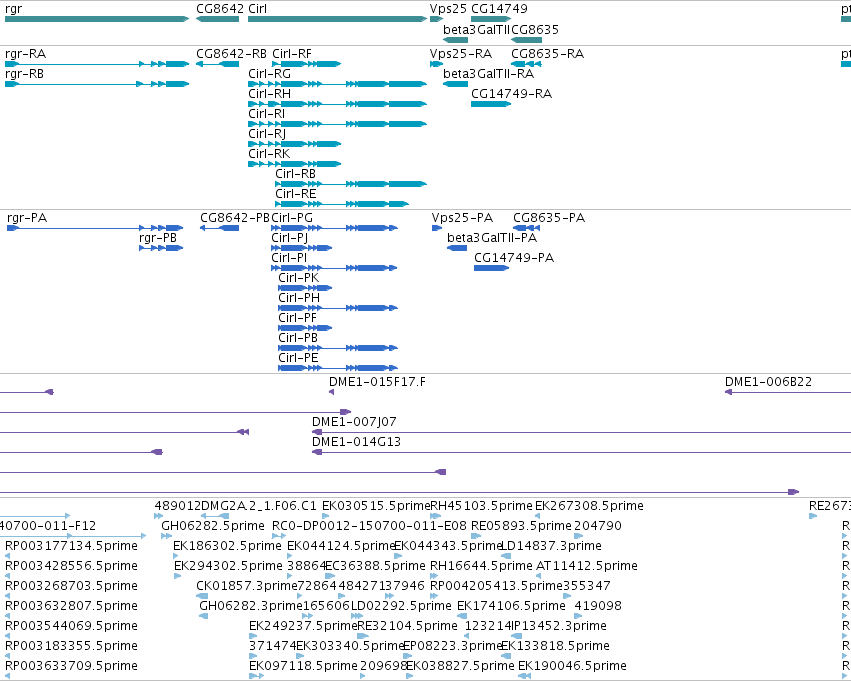Open the Cirl-RE transcript
Screen dimensions: 851x681
pos(341,205)
